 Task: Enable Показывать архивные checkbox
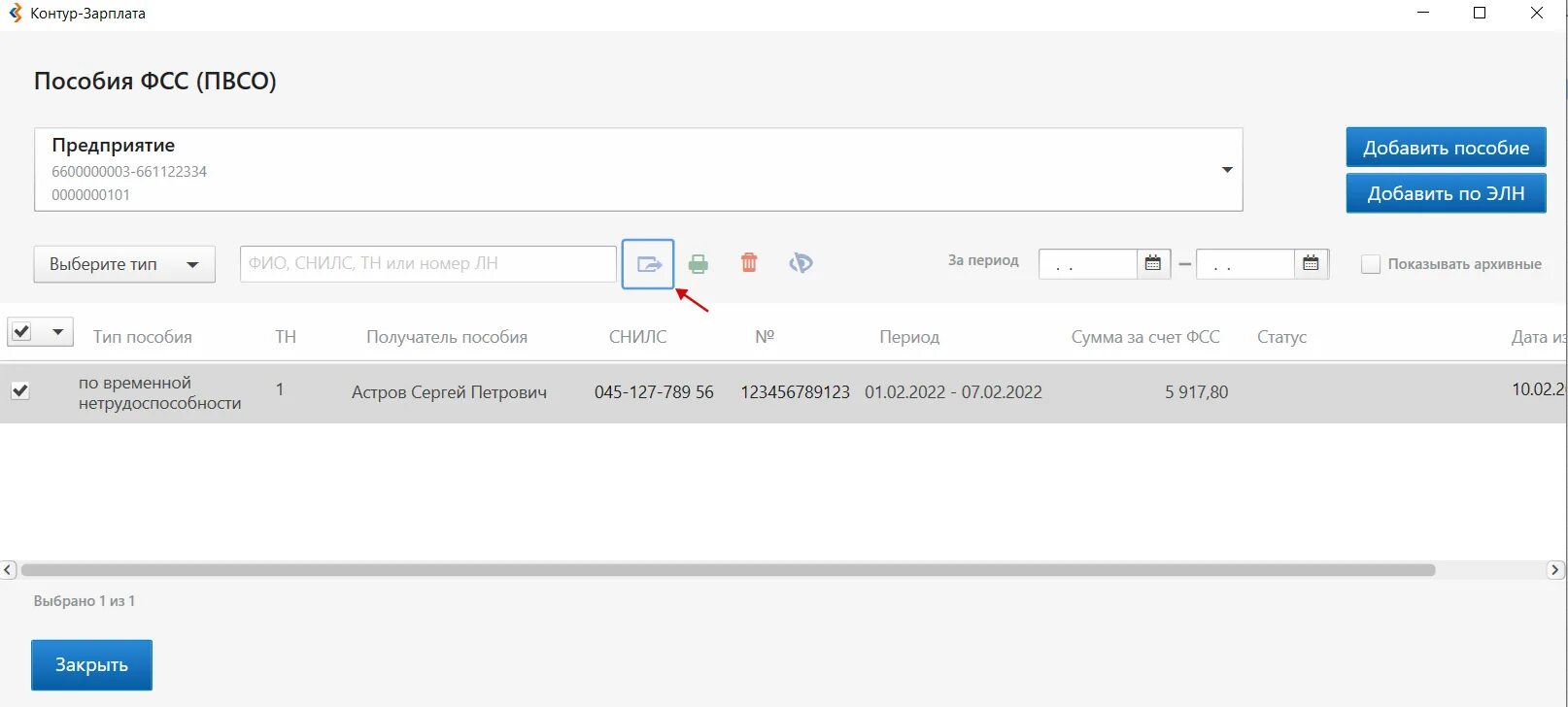tap(1371, 264)
